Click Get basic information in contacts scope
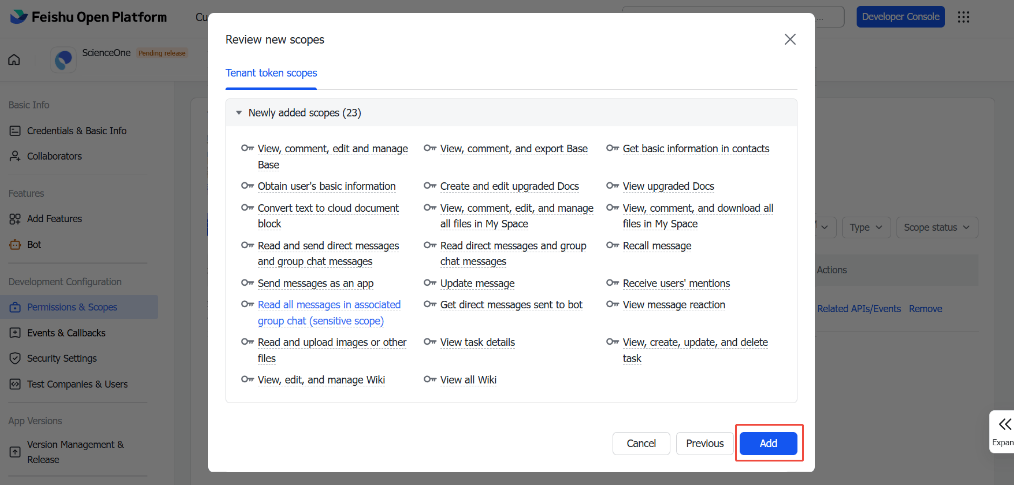The image size is (1014, 485). (x=696, y=149)
